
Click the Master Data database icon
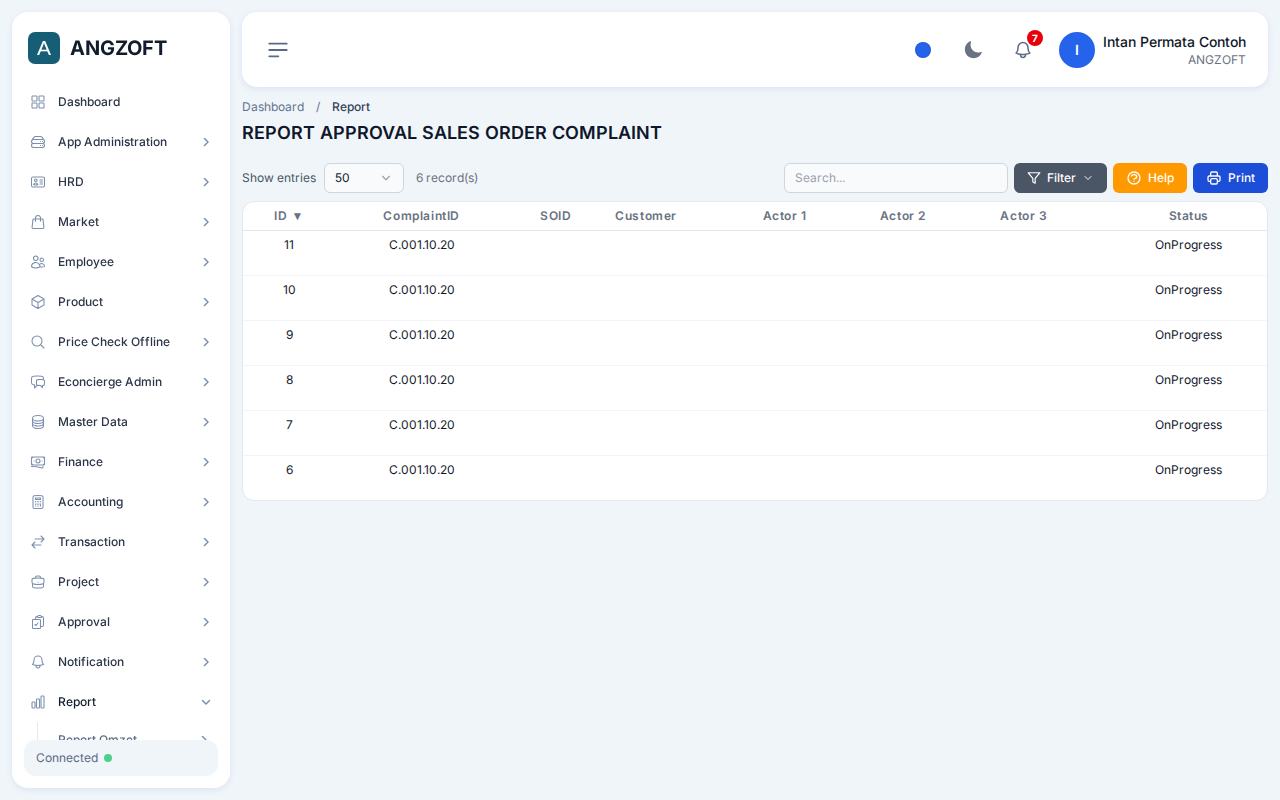click(x=38, y=422)
